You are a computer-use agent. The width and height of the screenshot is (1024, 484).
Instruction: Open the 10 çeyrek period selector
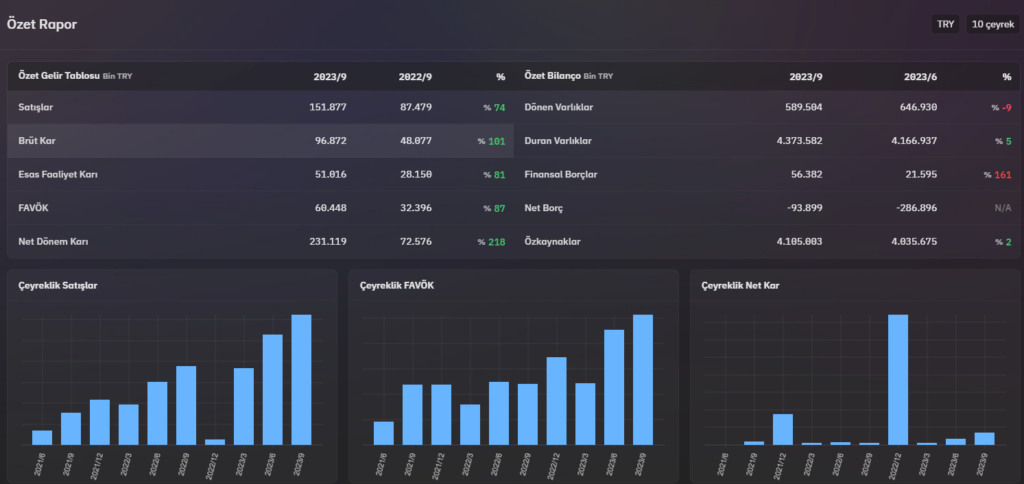(993, 24)
